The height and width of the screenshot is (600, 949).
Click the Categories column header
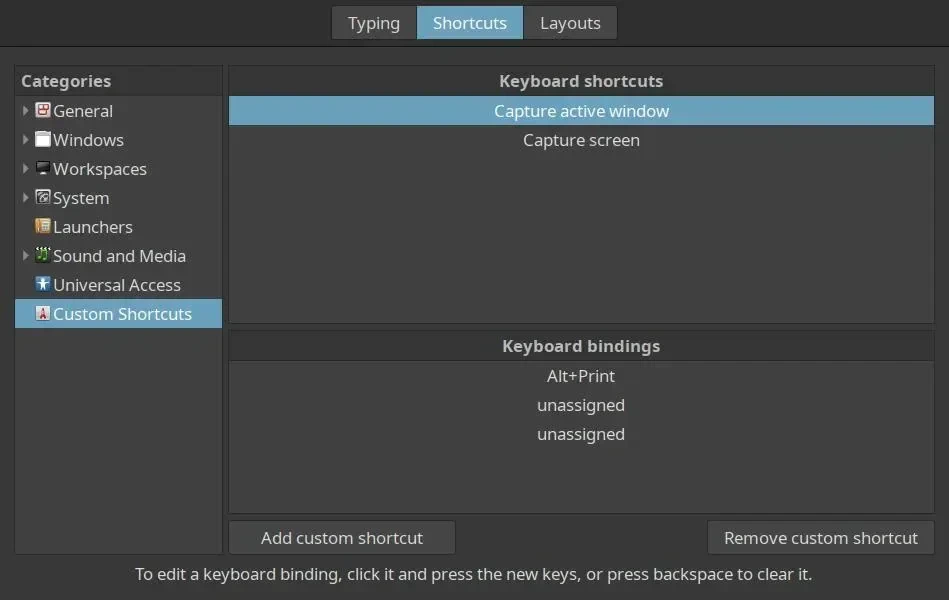click(x=119, y=81)
